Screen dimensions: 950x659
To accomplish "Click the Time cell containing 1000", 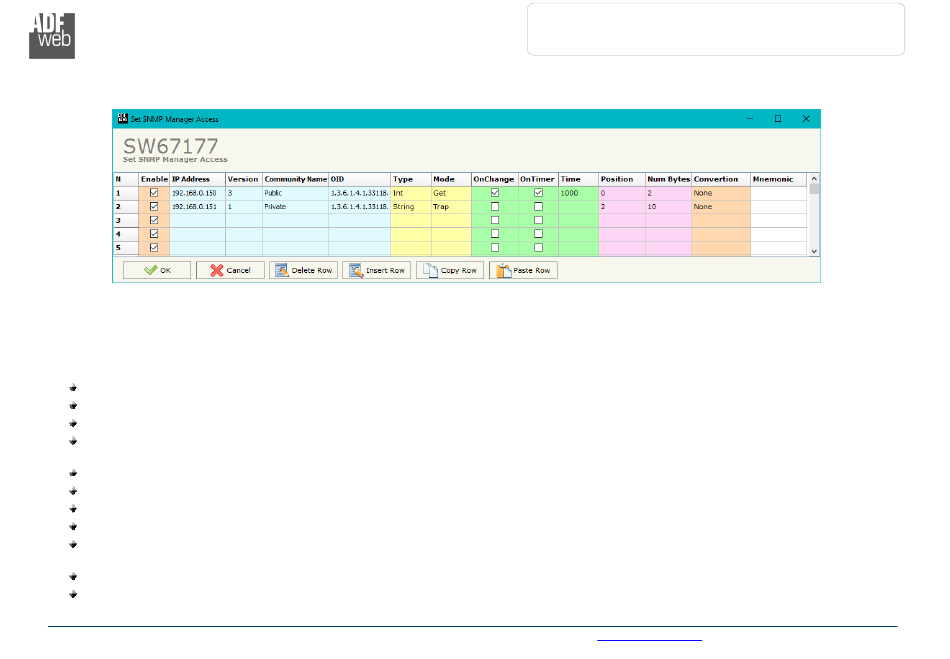I will click(x=577, y=192).
